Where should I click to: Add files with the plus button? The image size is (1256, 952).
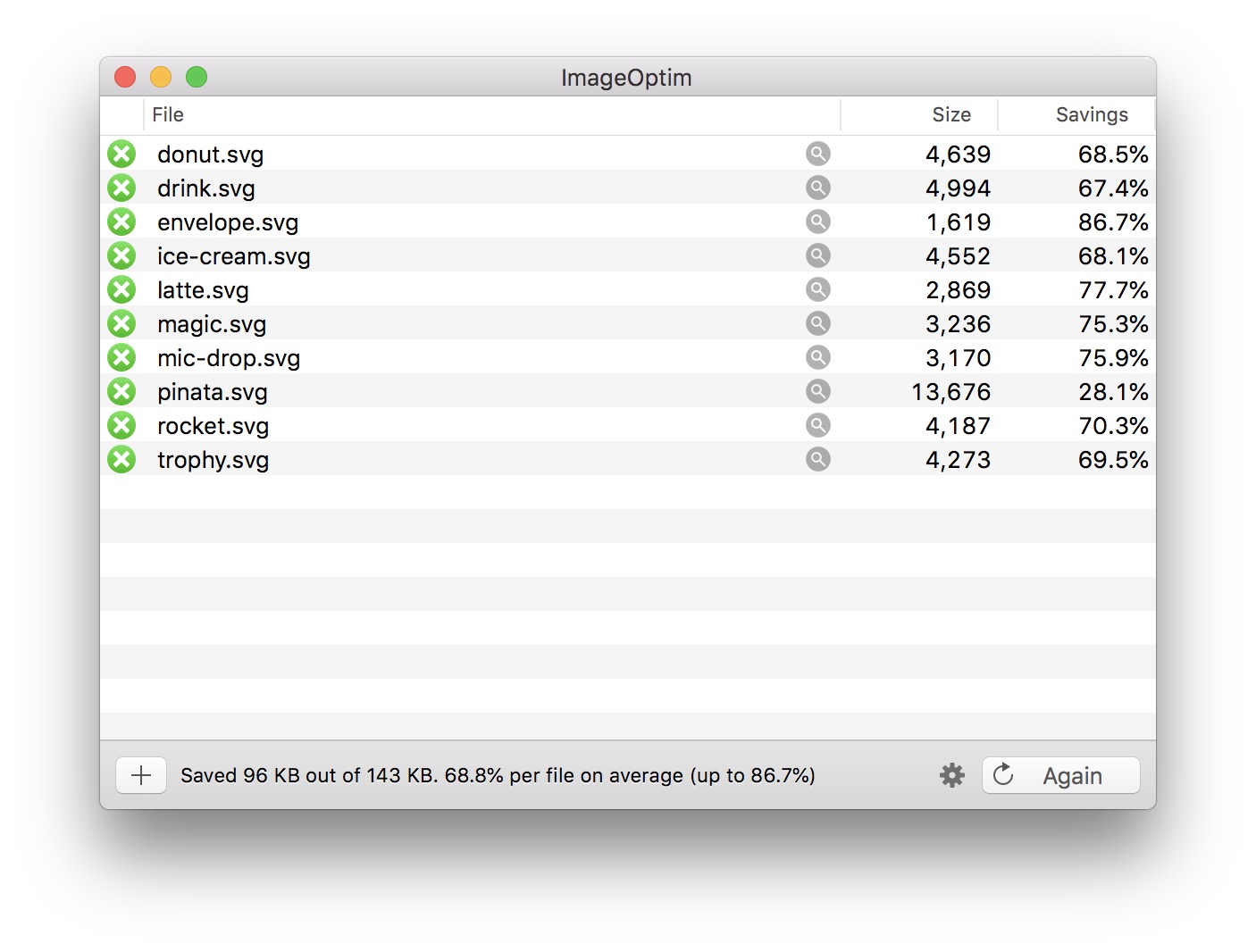pos(141,775)
